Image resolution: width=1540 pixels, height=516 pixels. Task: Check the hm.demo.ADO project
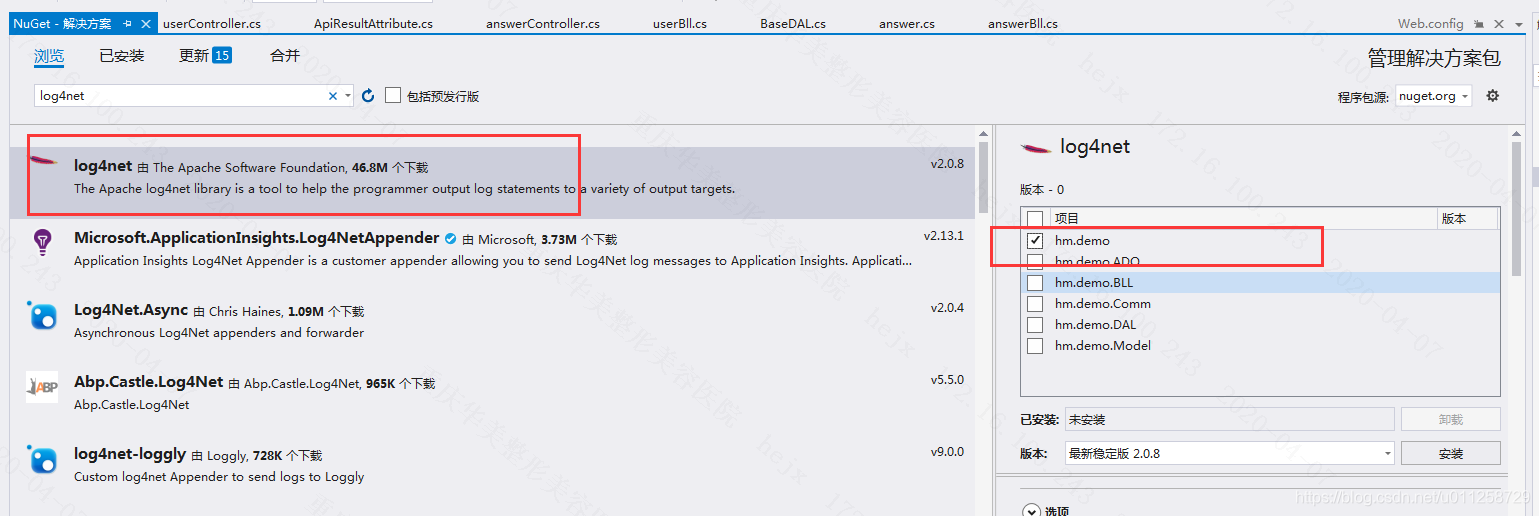click(x=1035, y=261)
